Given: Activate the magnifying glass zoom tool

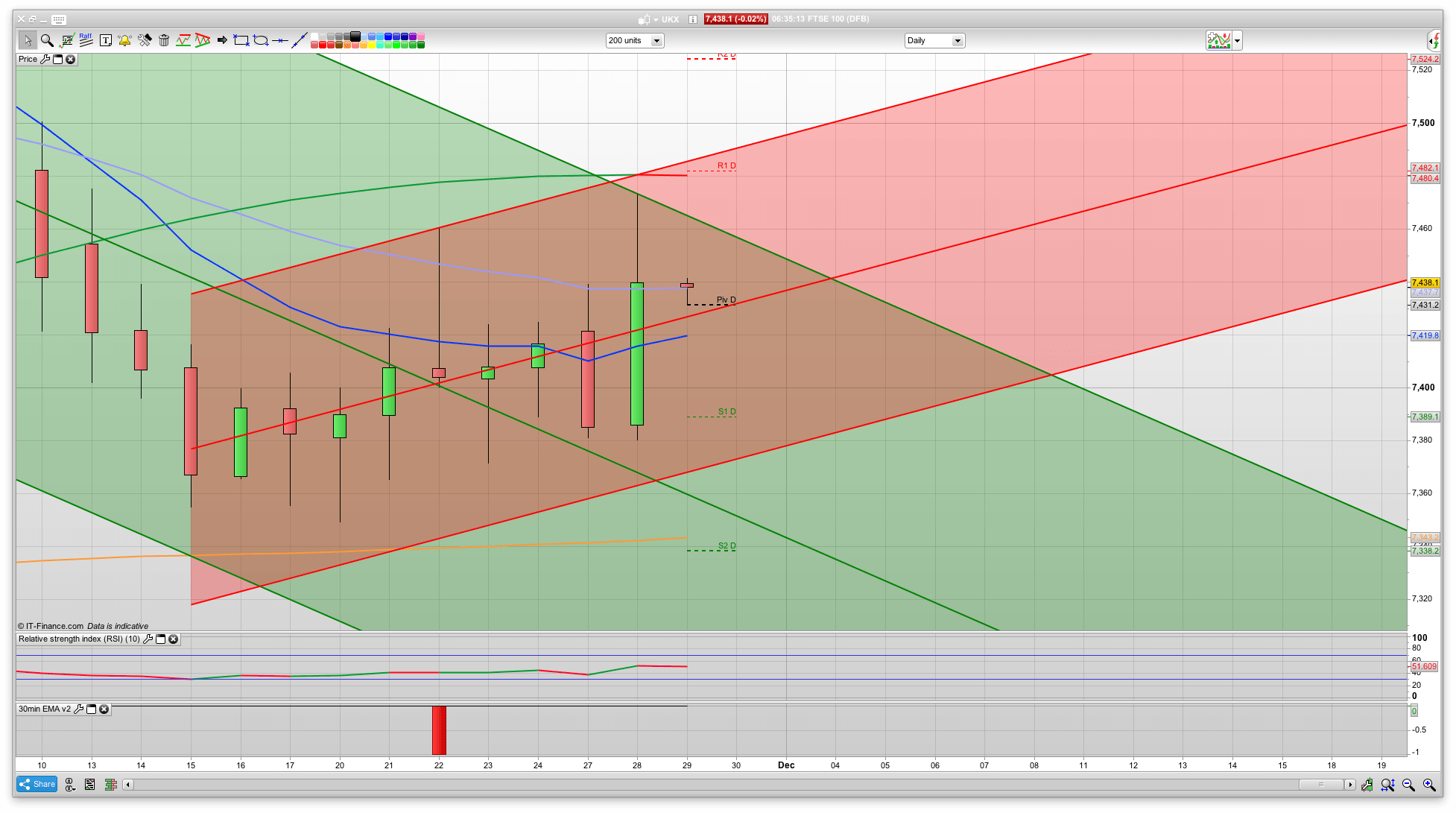Looking at the screenshot, I should point(47,40).
